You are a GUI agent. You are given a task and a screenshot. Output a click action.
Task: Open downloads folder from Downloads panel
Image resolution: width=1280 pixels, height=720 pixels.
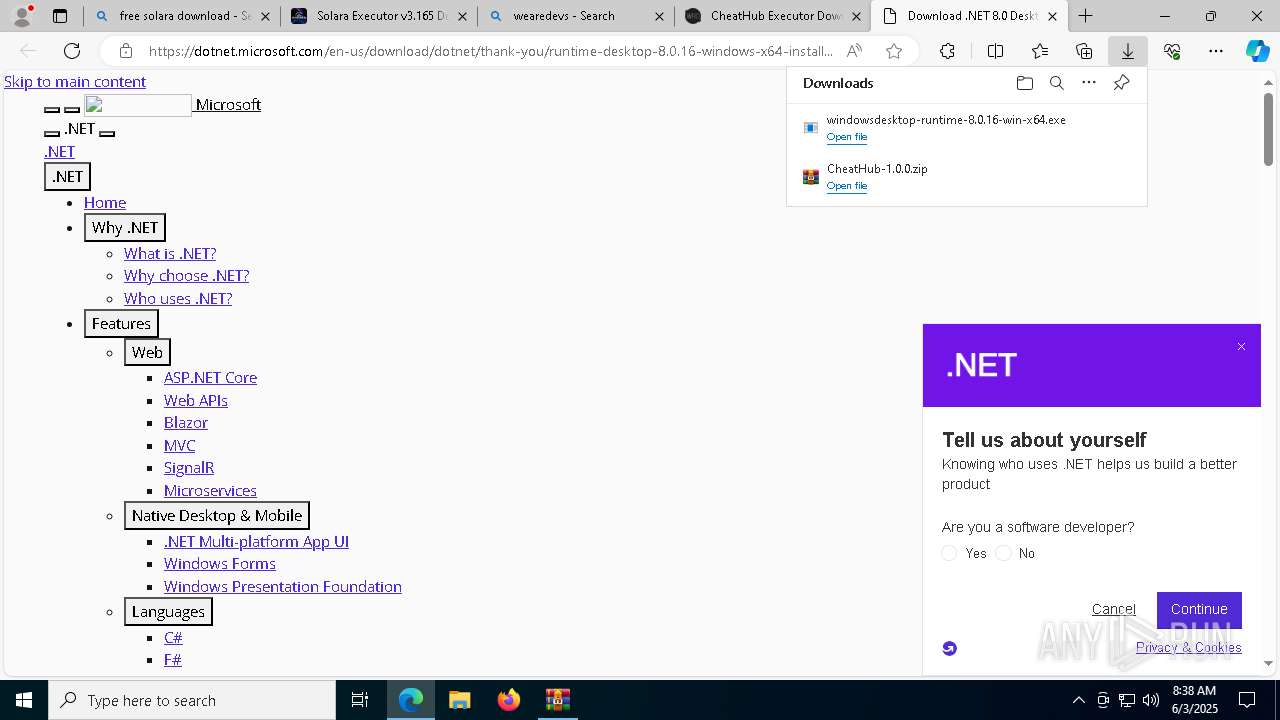[1024, 83]
